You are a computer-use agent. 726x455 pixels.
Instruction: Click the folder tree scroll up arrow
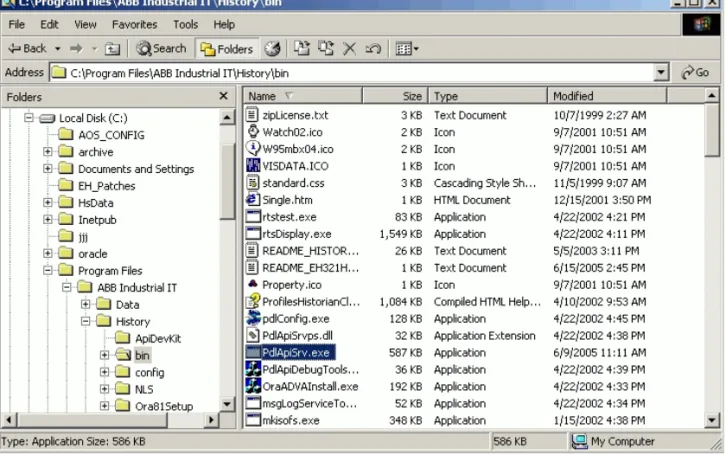pyautogui.click(x=227, y=118)
